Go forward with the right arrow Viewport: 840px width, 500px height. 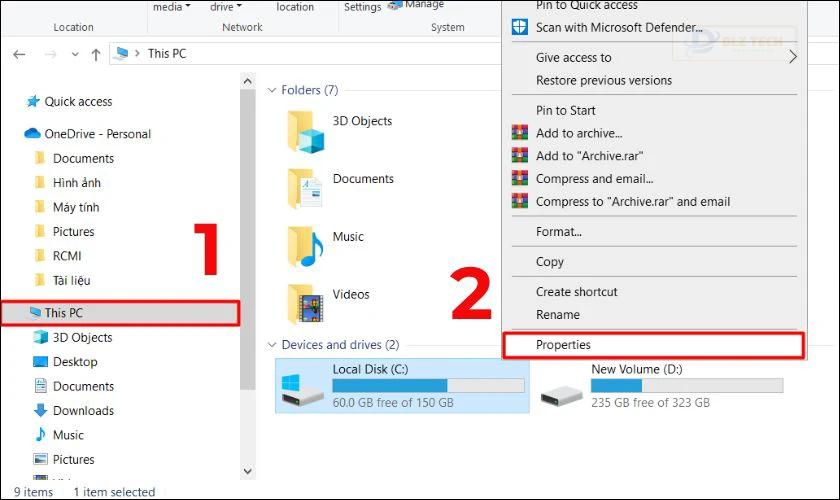tap(50, 54)
